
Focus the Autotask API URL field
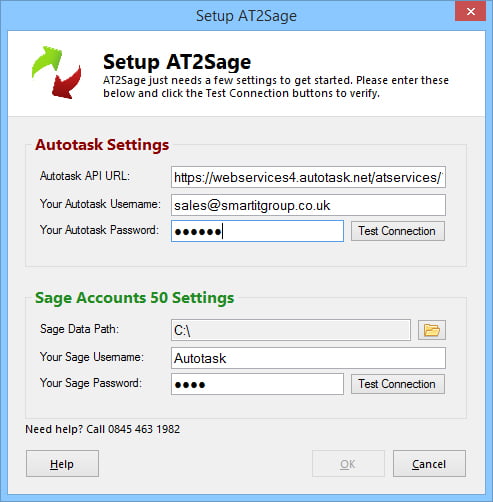pos(308,177)
